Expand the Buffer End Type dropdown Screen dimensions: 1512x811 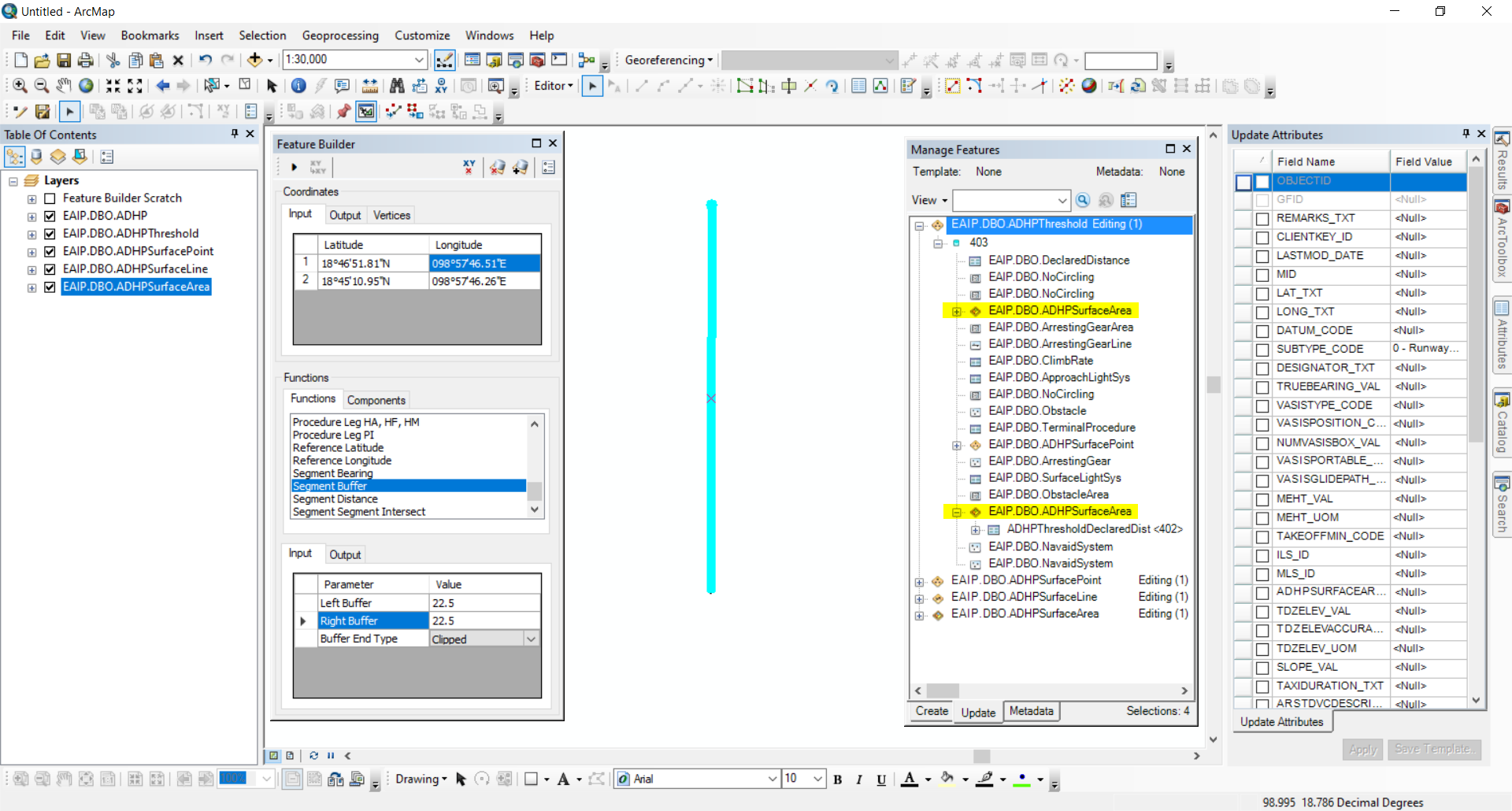[532, 639]
